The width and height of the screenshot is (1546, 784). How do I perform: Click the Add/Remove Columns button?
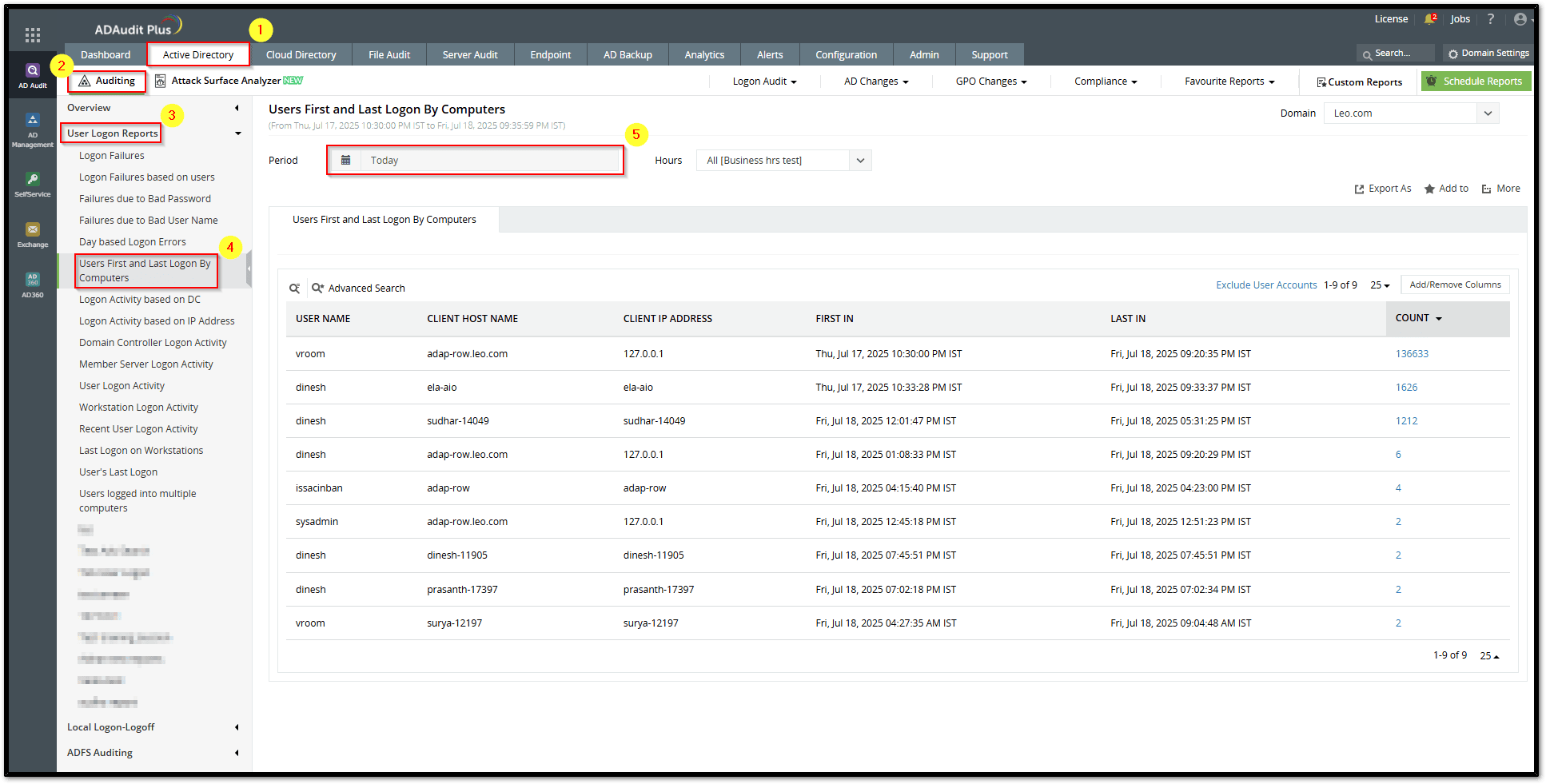click(1454, 285)
